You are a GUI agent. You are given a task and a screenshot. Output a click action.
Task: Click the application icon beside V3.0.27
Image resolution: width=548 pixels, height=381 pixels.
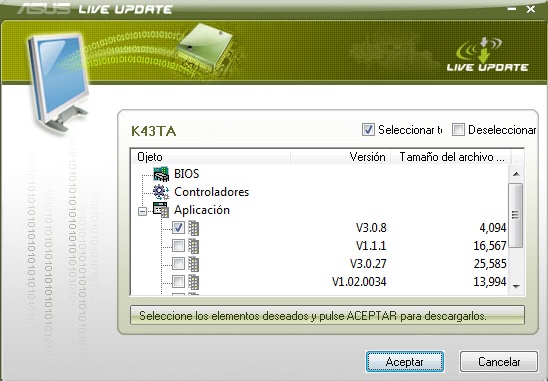(x=193, y=264)
